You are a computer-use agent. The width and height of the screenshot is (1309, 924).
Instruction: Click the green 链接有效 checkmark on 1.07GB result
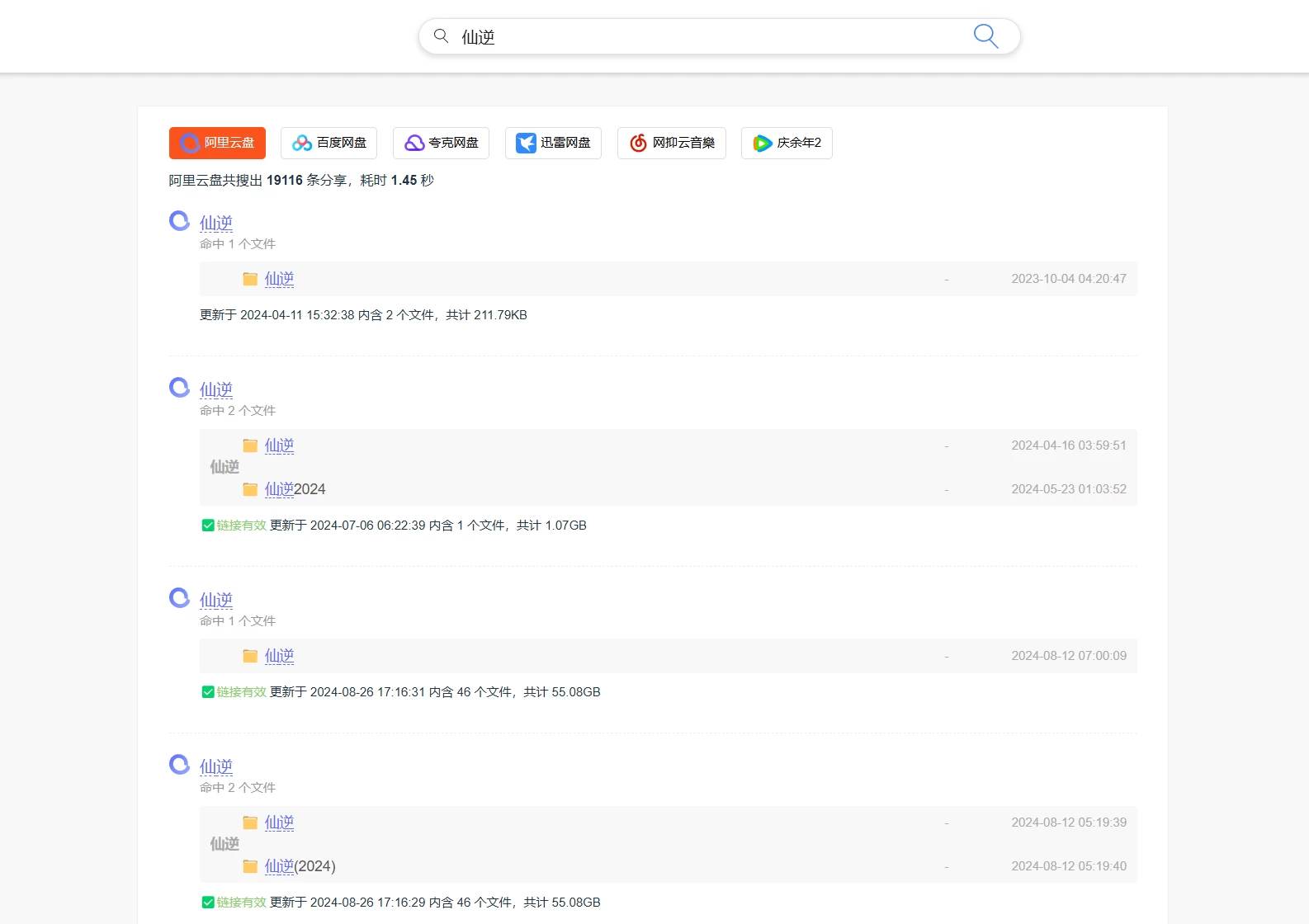point(208,526)
